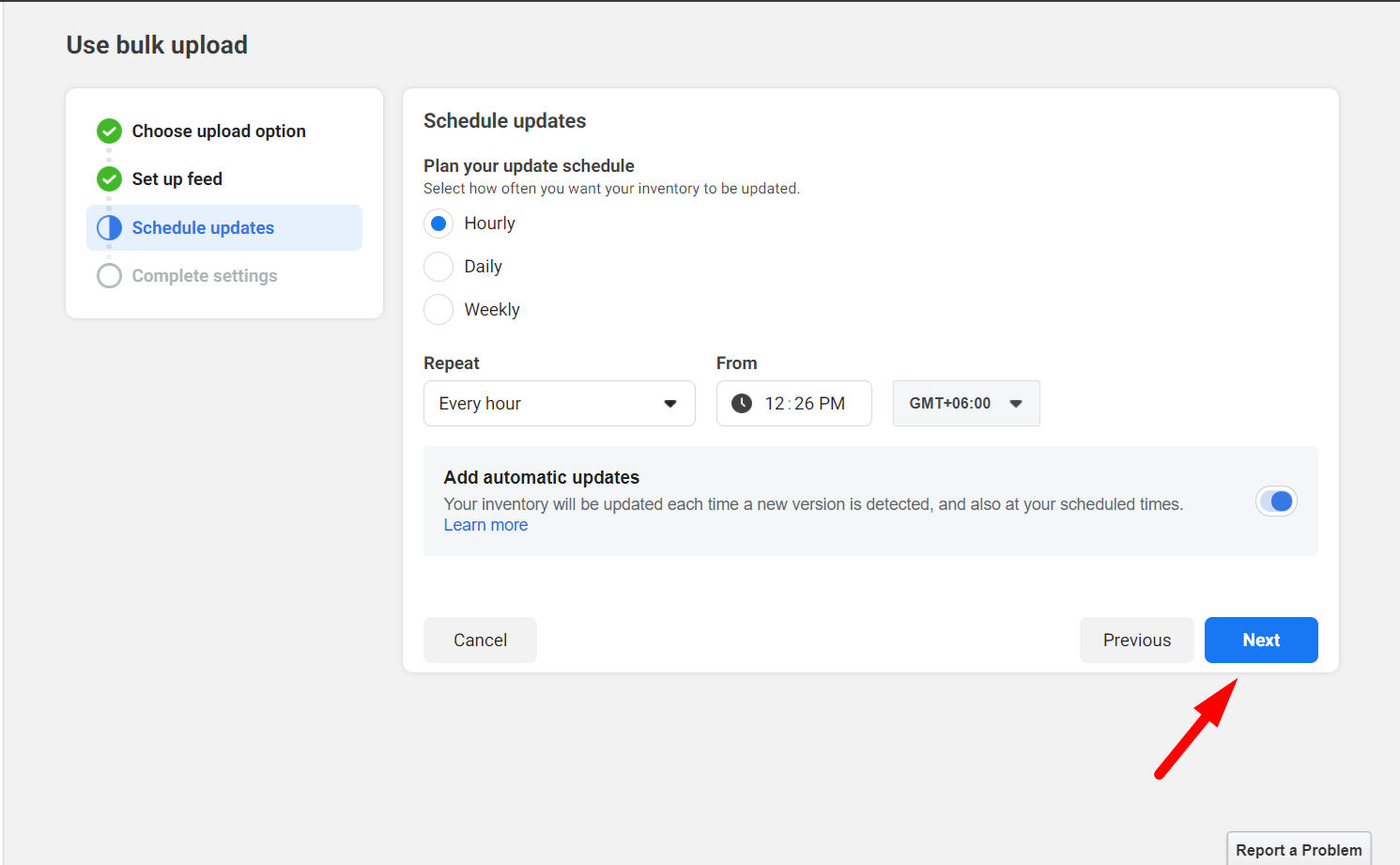This screenshot has height=865, width=1400.
Task: Disable the Add automatic updates toggle
Action: pyautogui.click(x=1275, y=501)
